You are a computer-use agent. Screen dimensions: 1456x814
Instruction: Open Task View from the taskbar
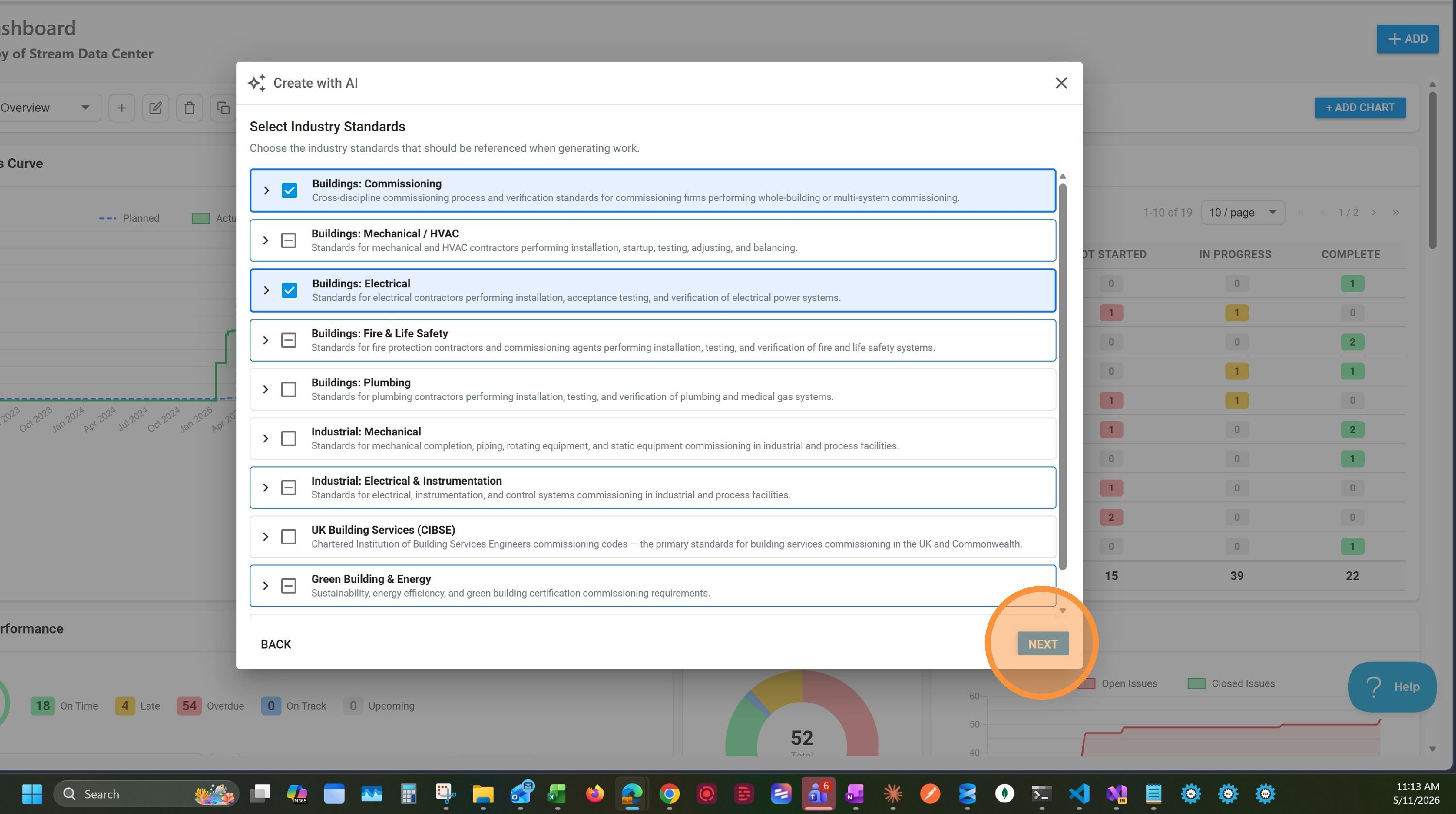pyautogui.click(x=260, y=794)
